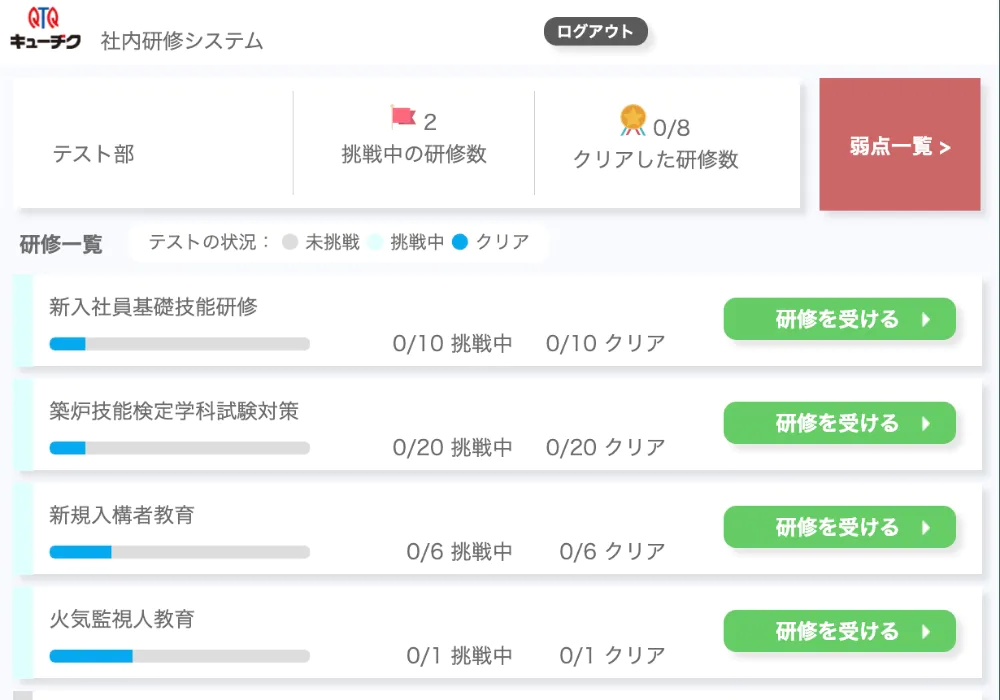The height and width of the screenshot is (700, 1000).
Task: Start 築炉技能検定学科試験対策 training
Action: point(839,423)
